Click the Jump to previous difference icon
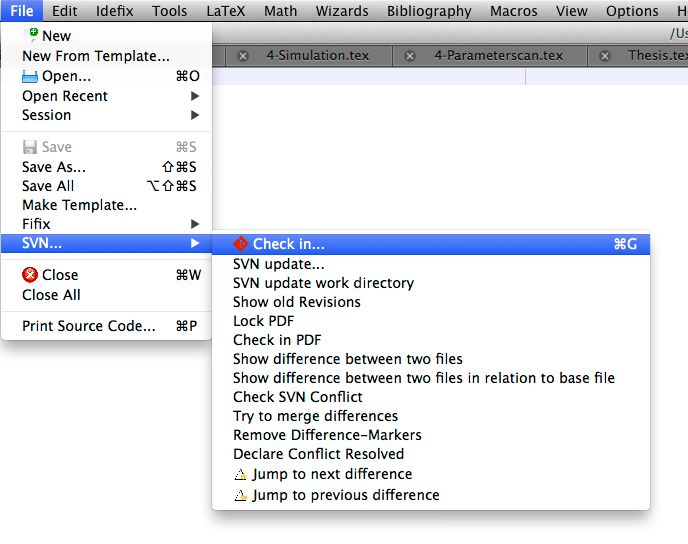688x544 pixels. tap(240, 495)
